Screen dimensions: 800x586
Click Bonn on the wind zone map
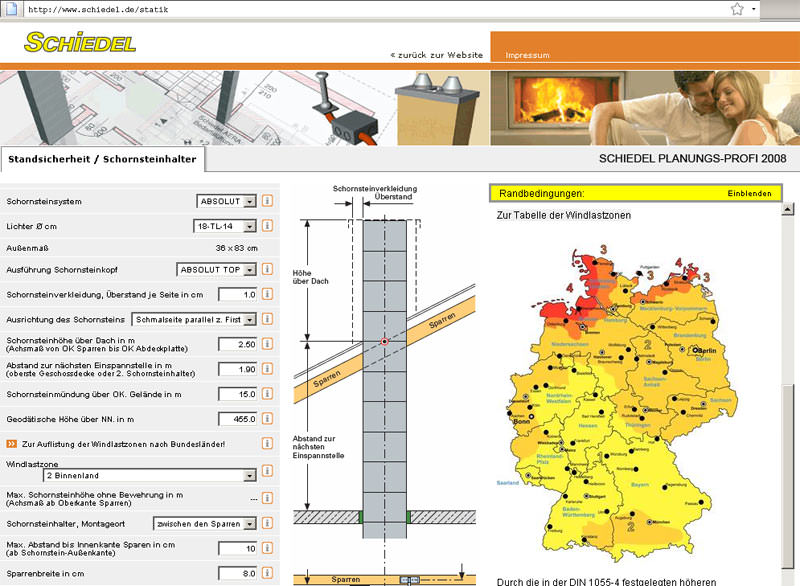click(523, 421)
